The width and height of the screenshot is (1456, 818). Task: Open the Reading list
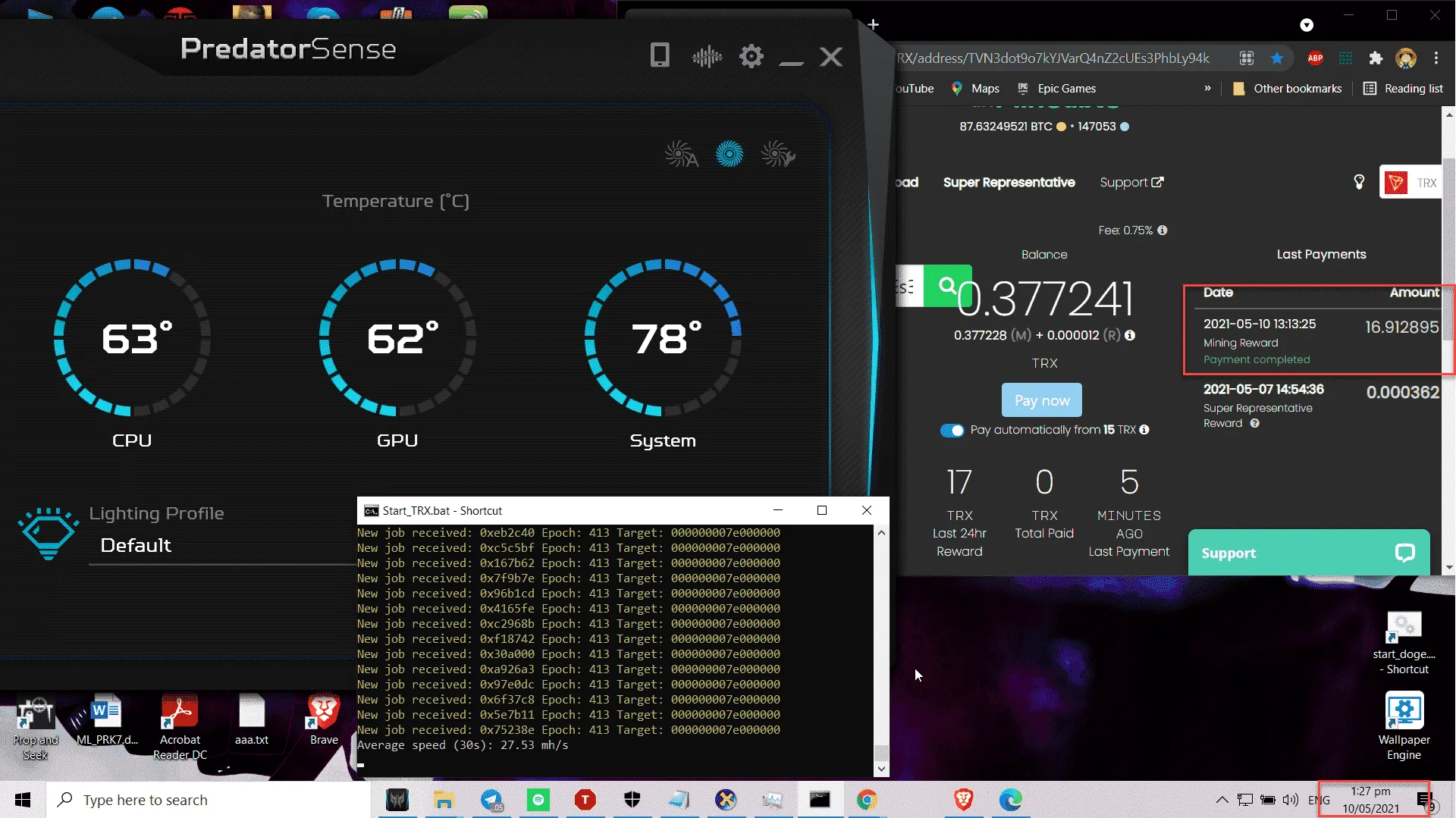click(x=1403, y=89)
